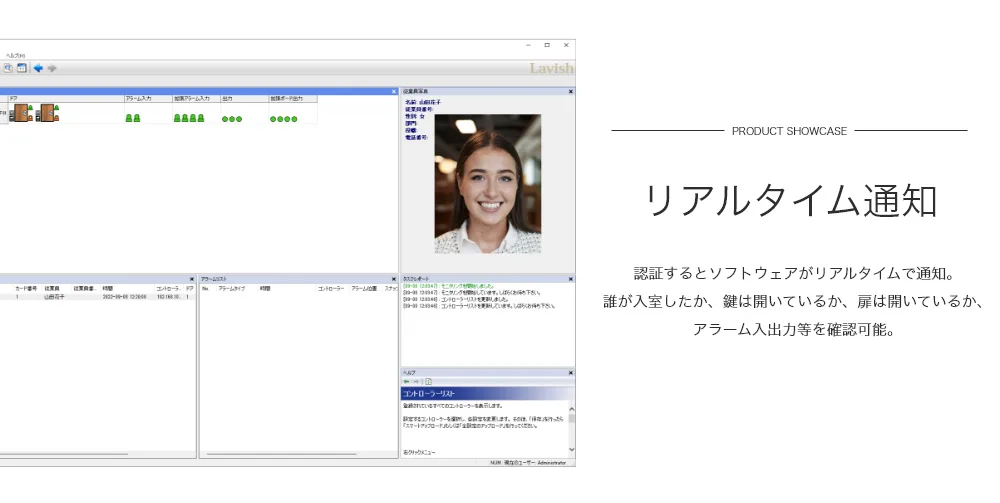Close the card event list panel
The width and height of the screenshot is (1000, 503).
coord(191,279)
